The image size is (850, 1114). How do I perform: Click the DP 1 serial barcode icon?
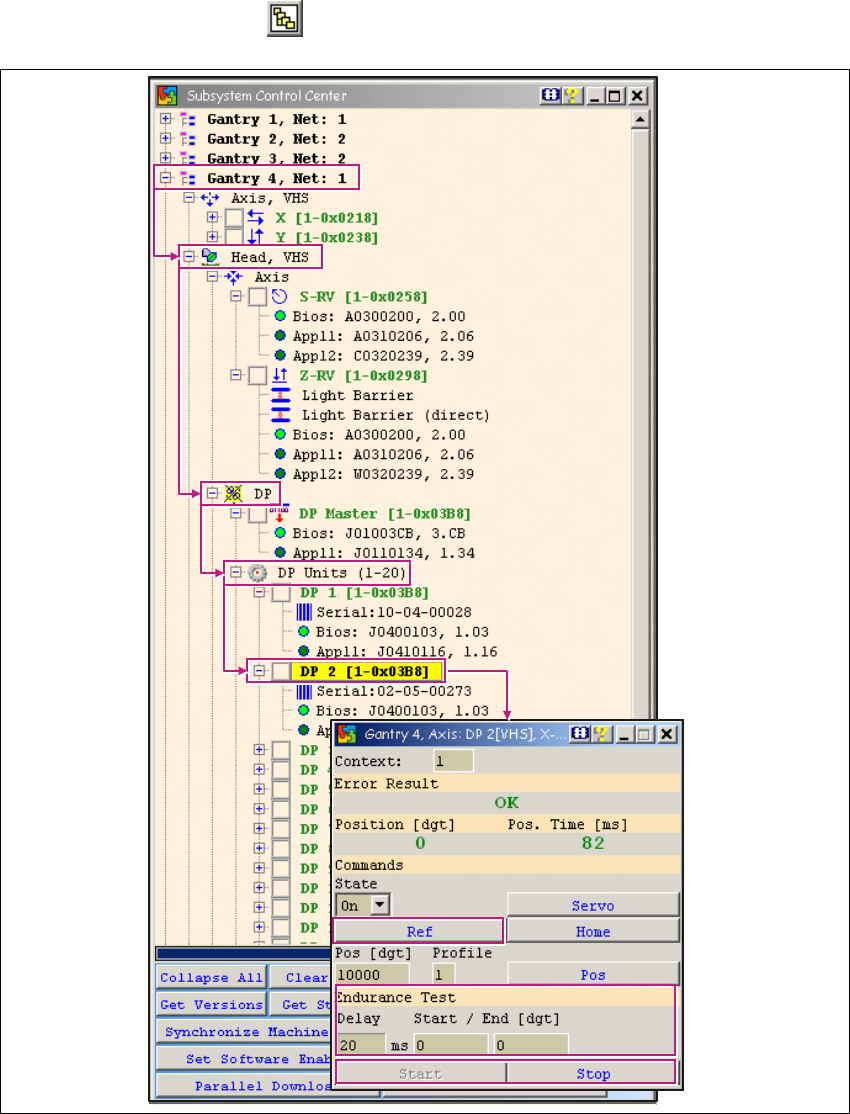point(305,612)
